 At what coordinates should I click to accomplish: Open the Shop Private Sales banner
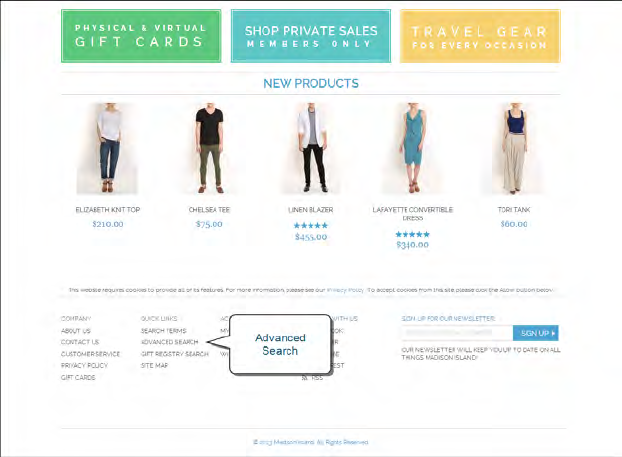(311, 36)
